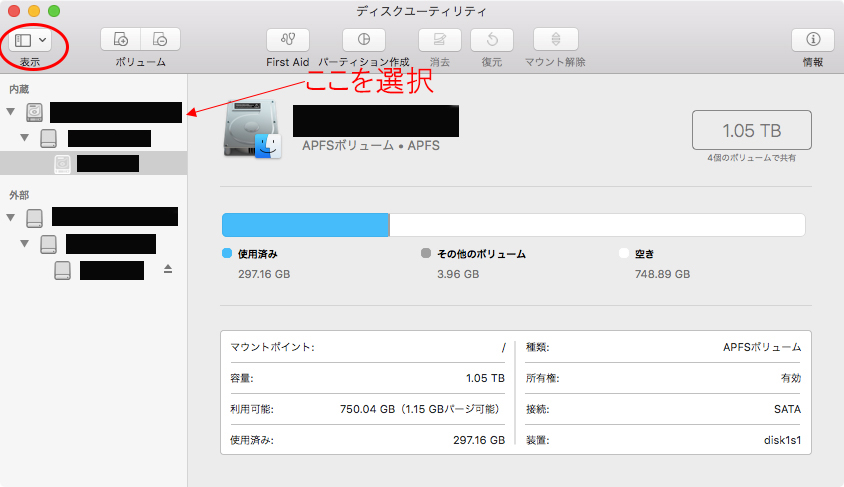Select the external volume drive icon
This screenshot has width=844, height=487.
(62, 270)
